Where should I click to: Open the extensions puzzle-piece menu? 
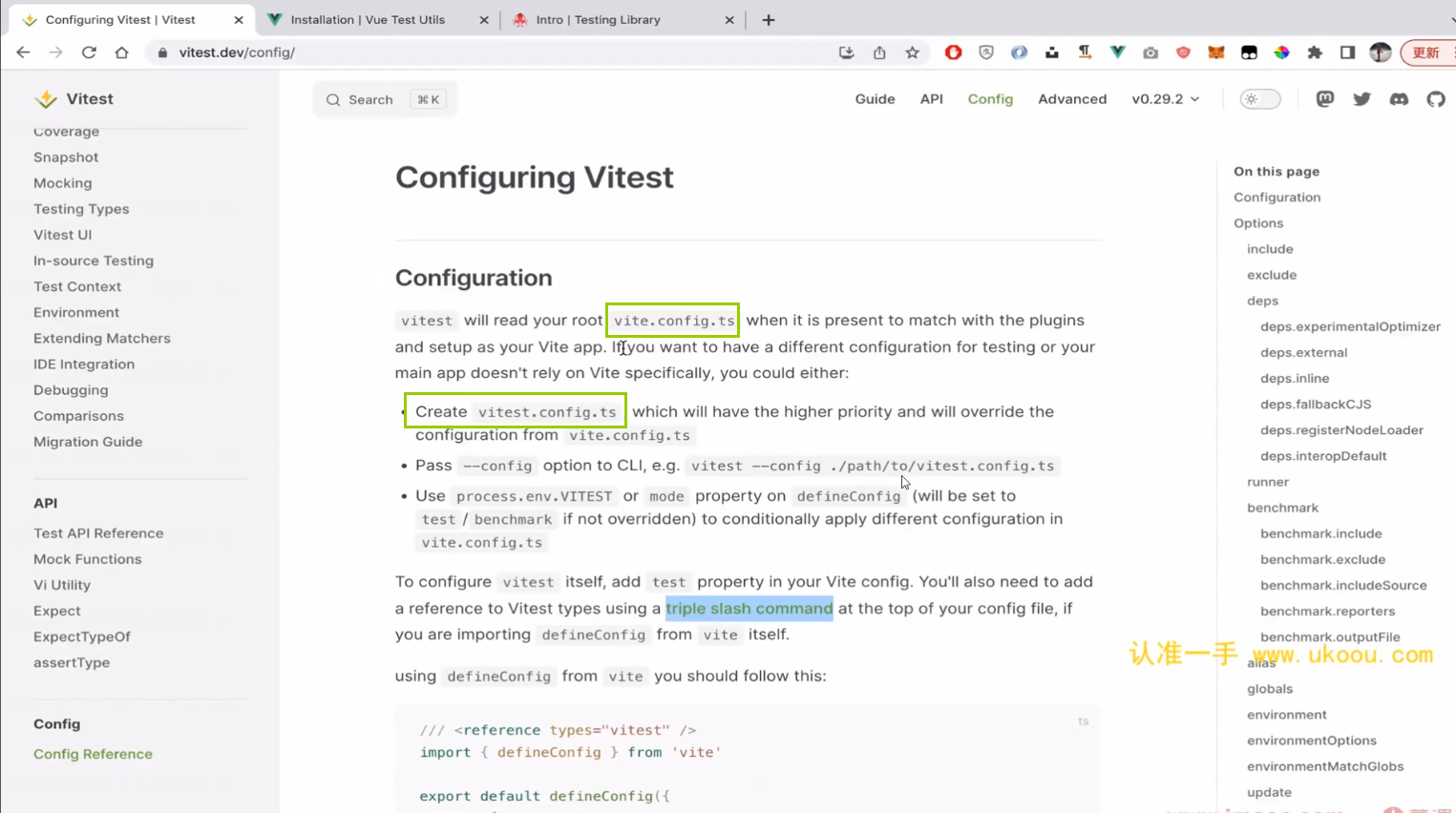(1315, 52)
